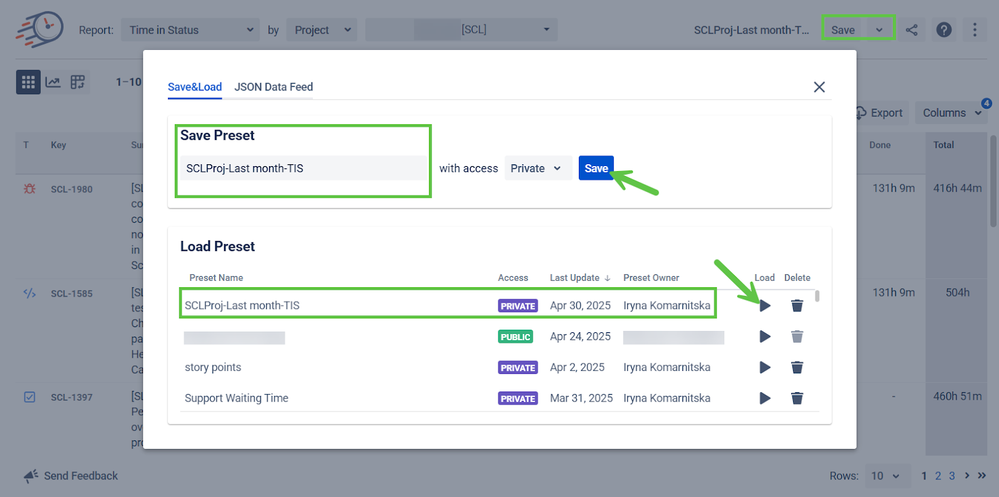The width and height of the screenshot is (999, 497).
Task: Click the Load Preset list scrollbar
Action: coord(817,296)
